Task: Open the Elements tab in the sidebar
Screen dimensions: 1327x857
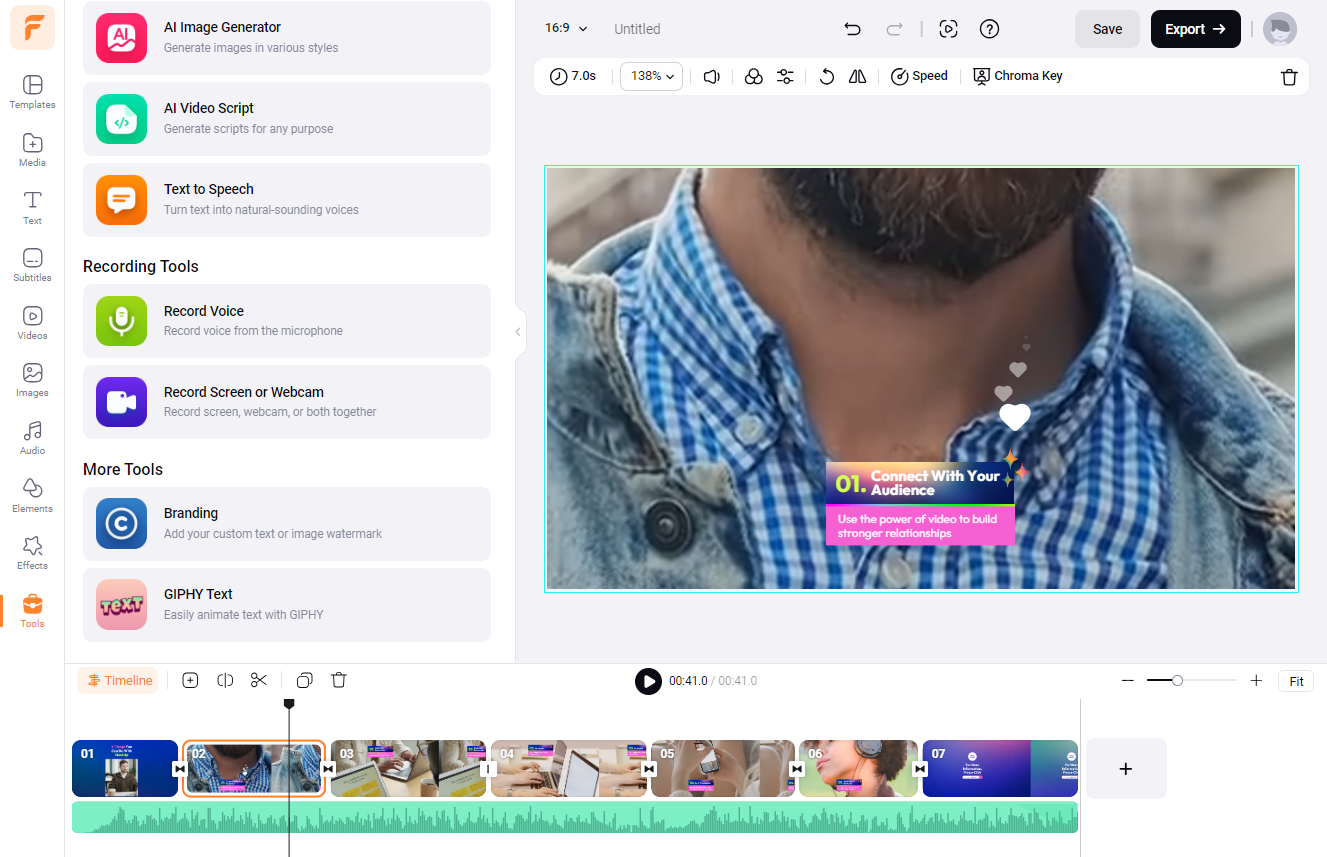Action: tap(32, 495)
